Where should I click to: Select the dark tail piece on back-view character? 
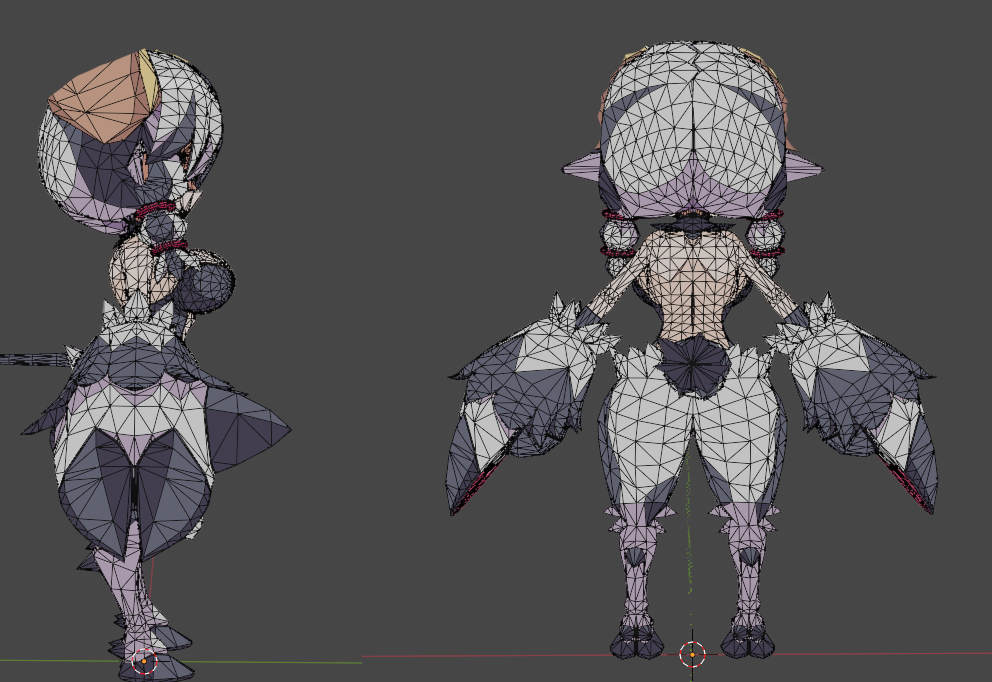click(x=693, y=366)
